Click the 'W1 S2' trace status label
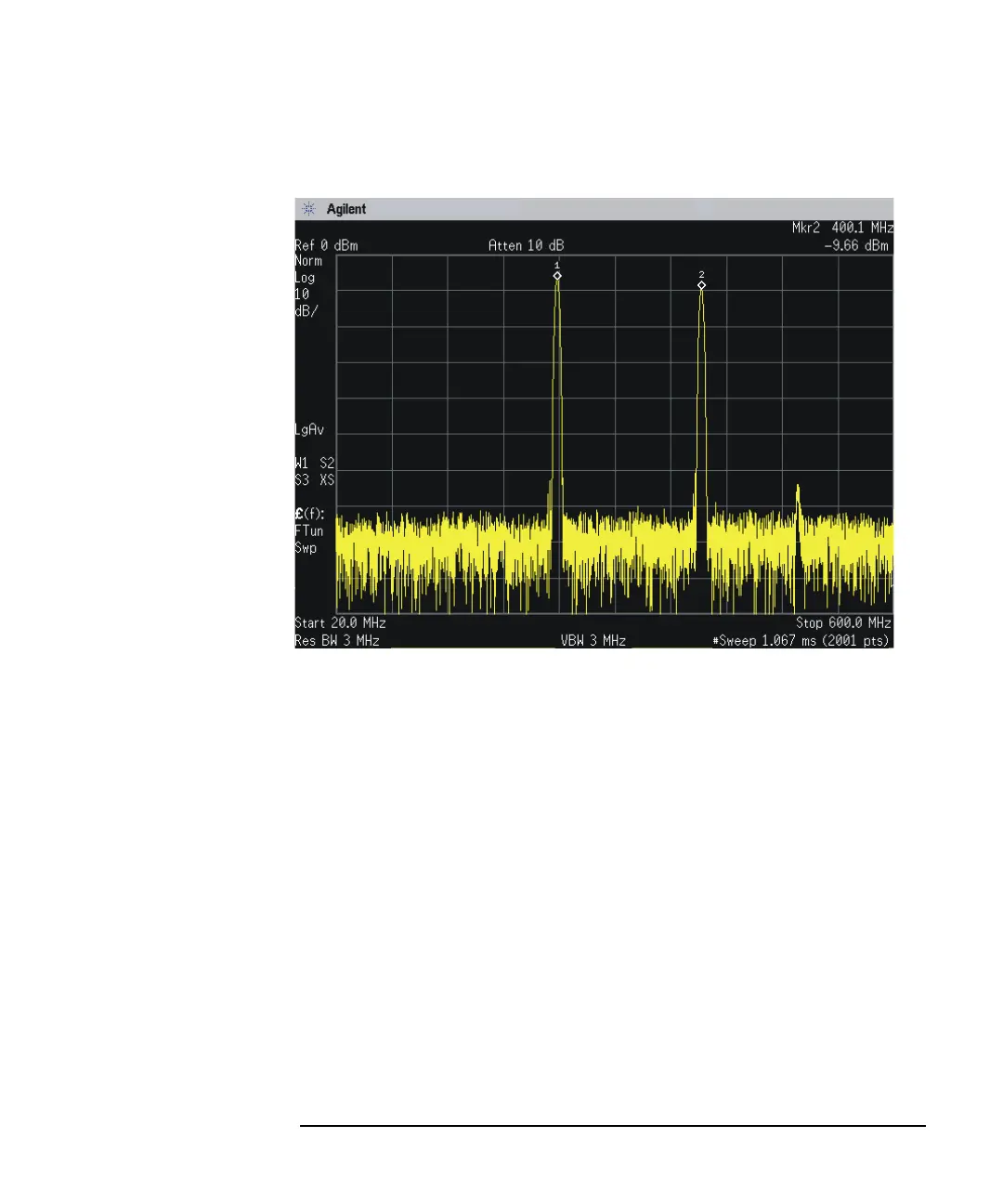 (315, 463)
